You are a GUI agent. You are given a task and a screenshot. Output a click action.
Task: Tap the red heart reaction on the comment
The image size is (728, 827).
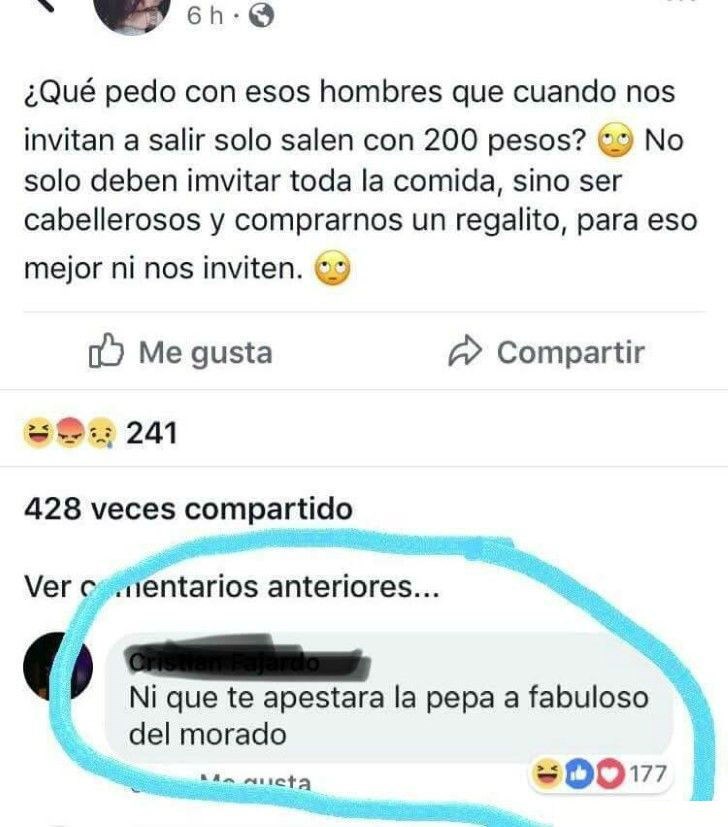(610, 774)
